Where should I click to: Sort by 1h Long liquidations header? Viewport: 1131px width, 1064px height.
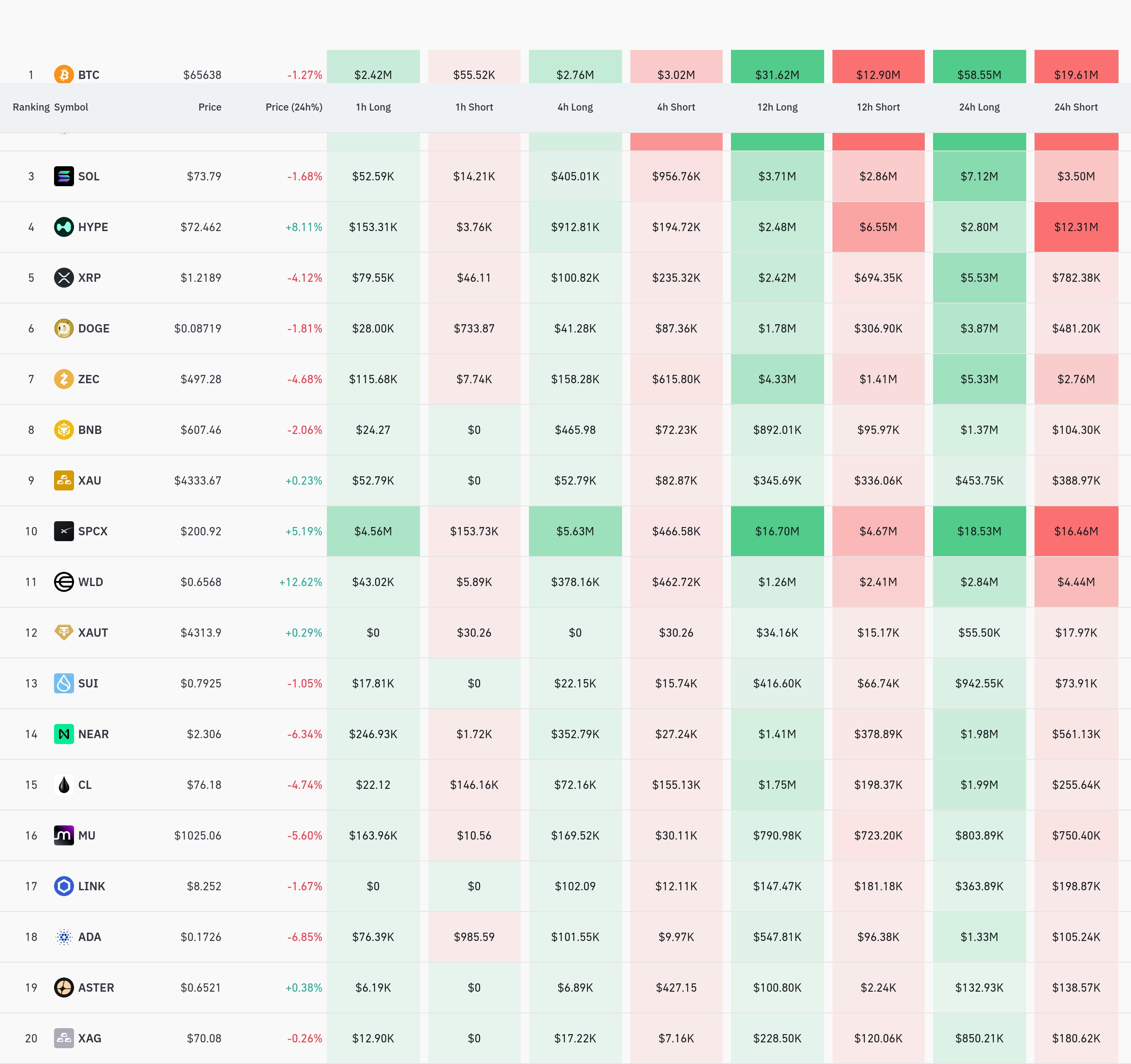point(373,107)
